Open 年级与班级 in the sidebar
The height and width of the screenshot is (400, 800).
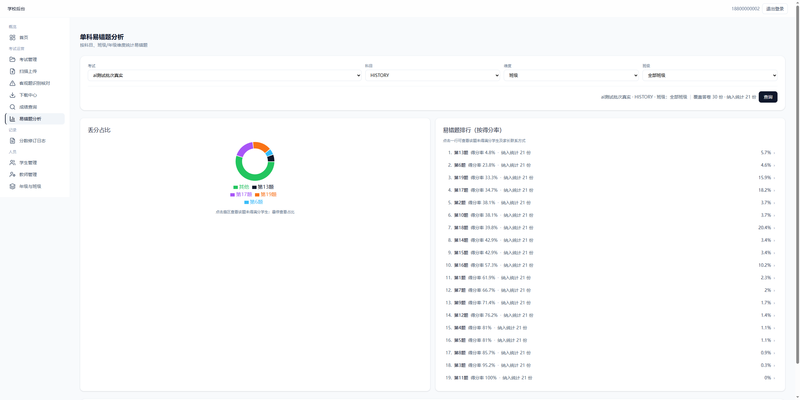(35, 186)
